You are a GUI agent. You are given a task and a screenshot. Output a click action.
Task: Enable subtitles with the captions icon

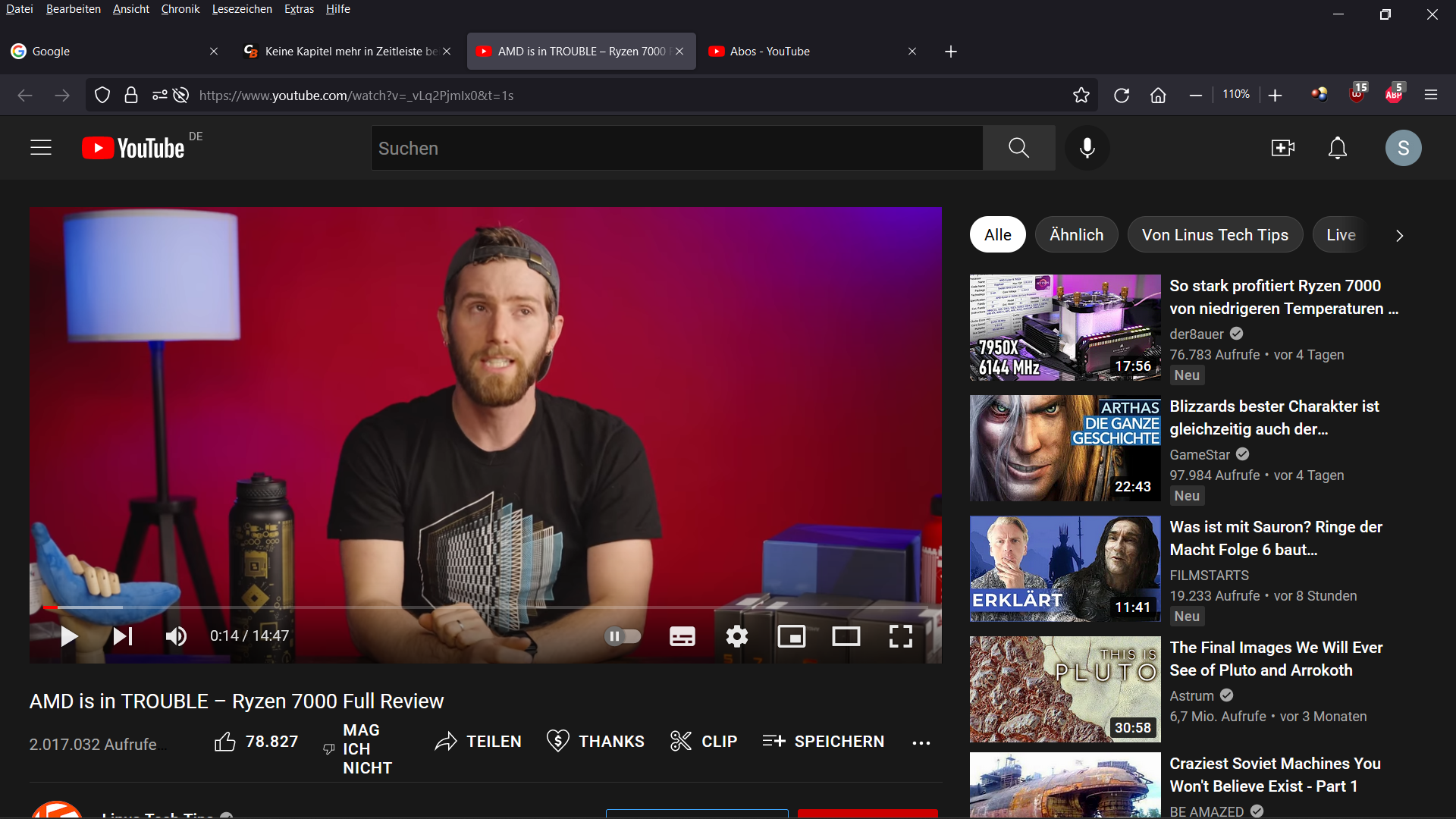682,636
